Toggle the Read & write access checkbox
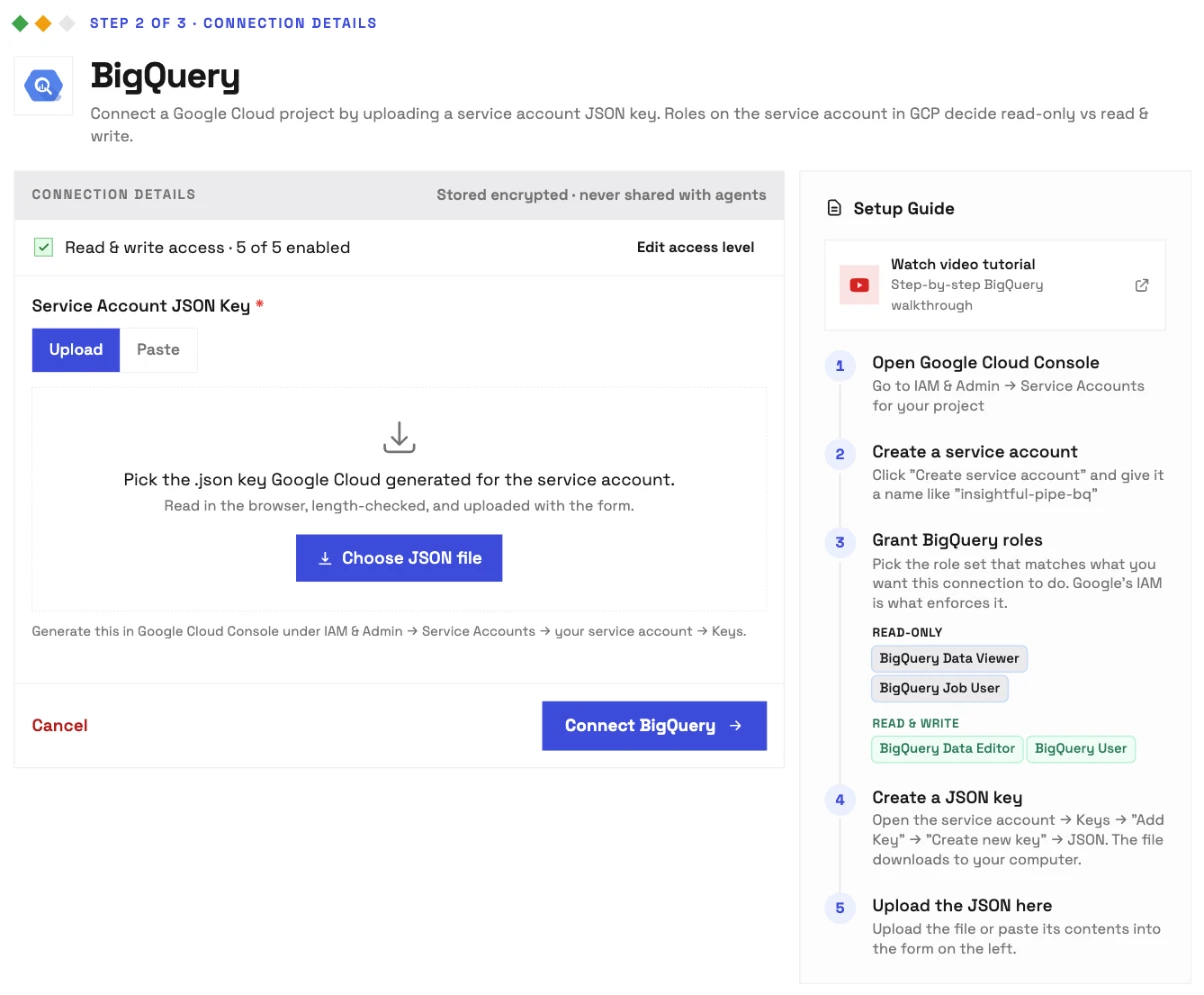1204x995 pixels. tap(43, 247)
